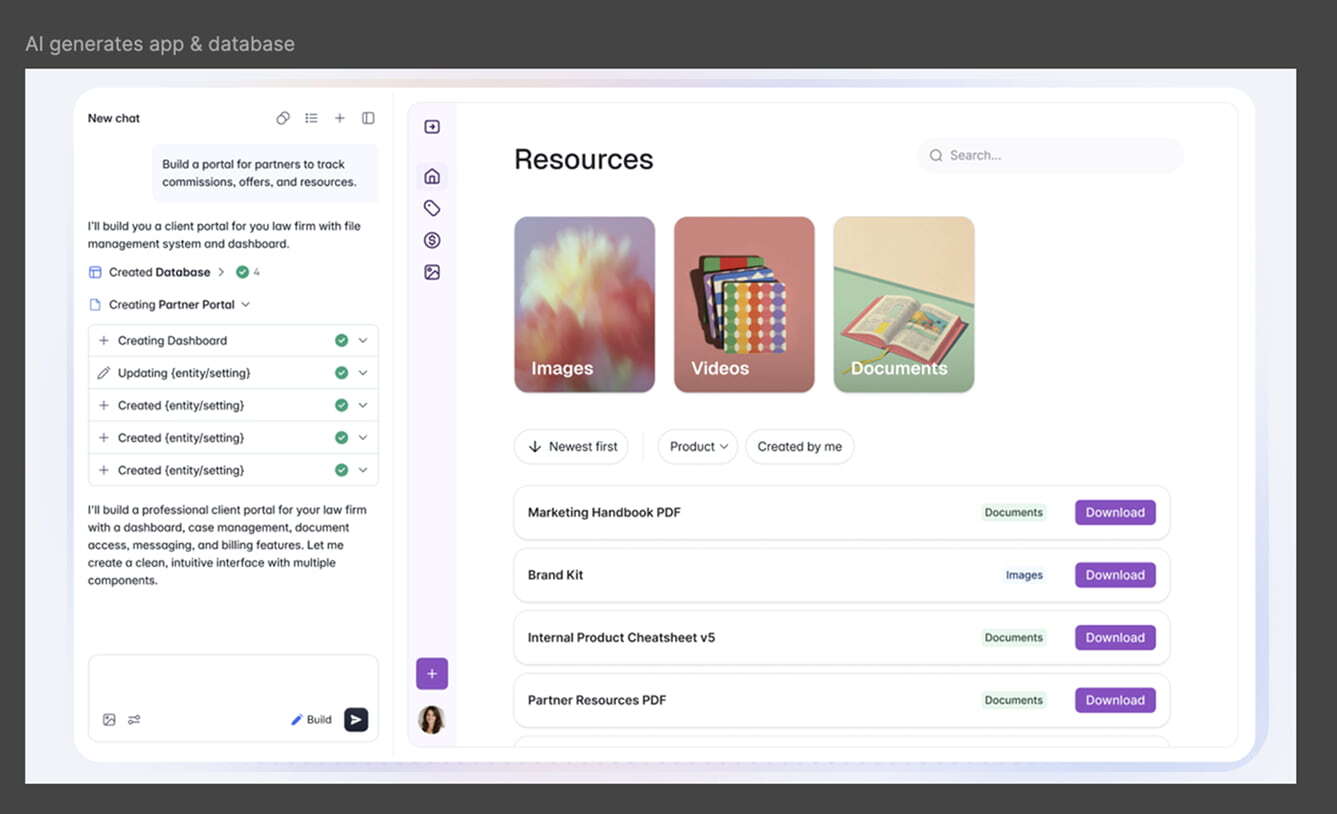Click the 'Build a portal for partners' message bubble

(x=265, y=173)
